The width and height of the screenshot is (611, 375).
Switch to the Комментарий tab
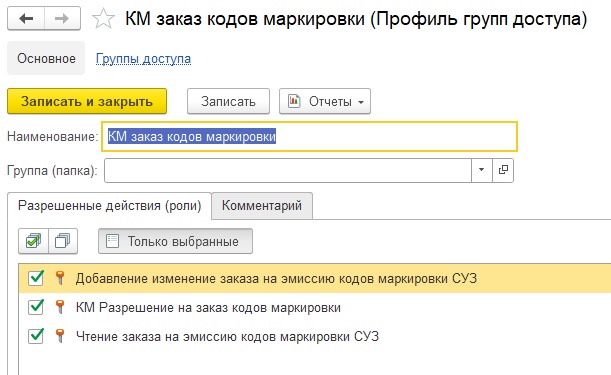262,205
